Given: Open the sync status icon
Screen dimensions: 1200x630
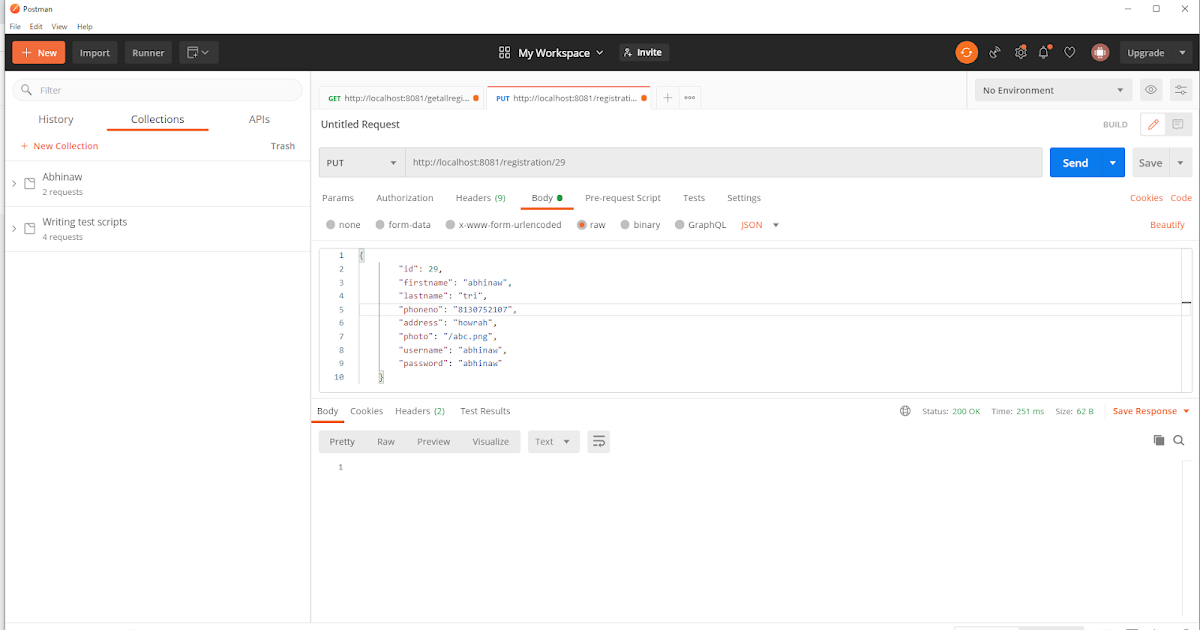Looking at the screenshot, I should [x=966, y=52].
